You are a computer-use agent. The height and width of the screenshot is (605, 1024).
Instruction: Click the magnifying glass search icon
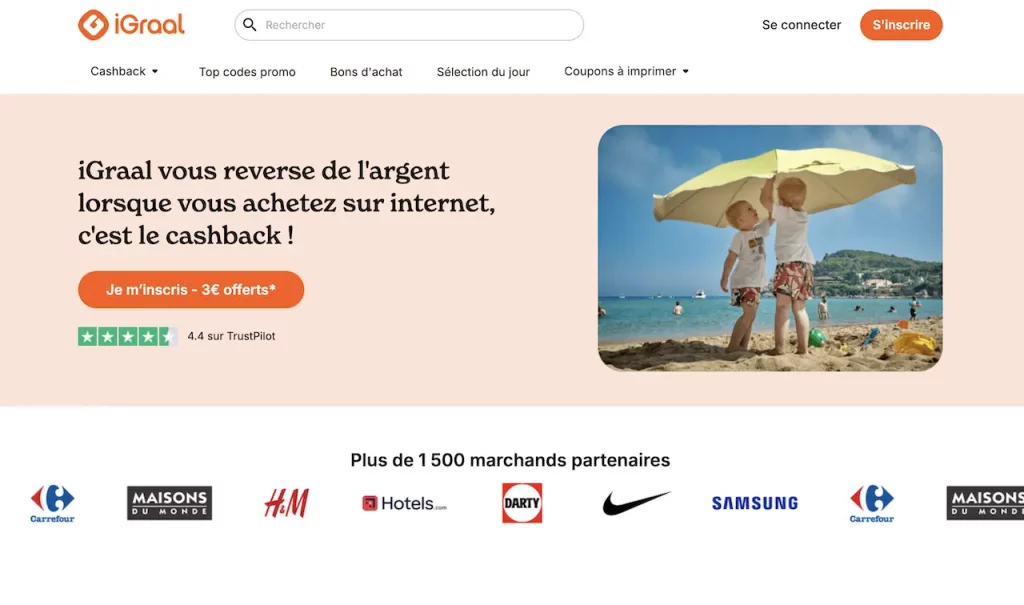pyautogui.click(x=249, y=25)
